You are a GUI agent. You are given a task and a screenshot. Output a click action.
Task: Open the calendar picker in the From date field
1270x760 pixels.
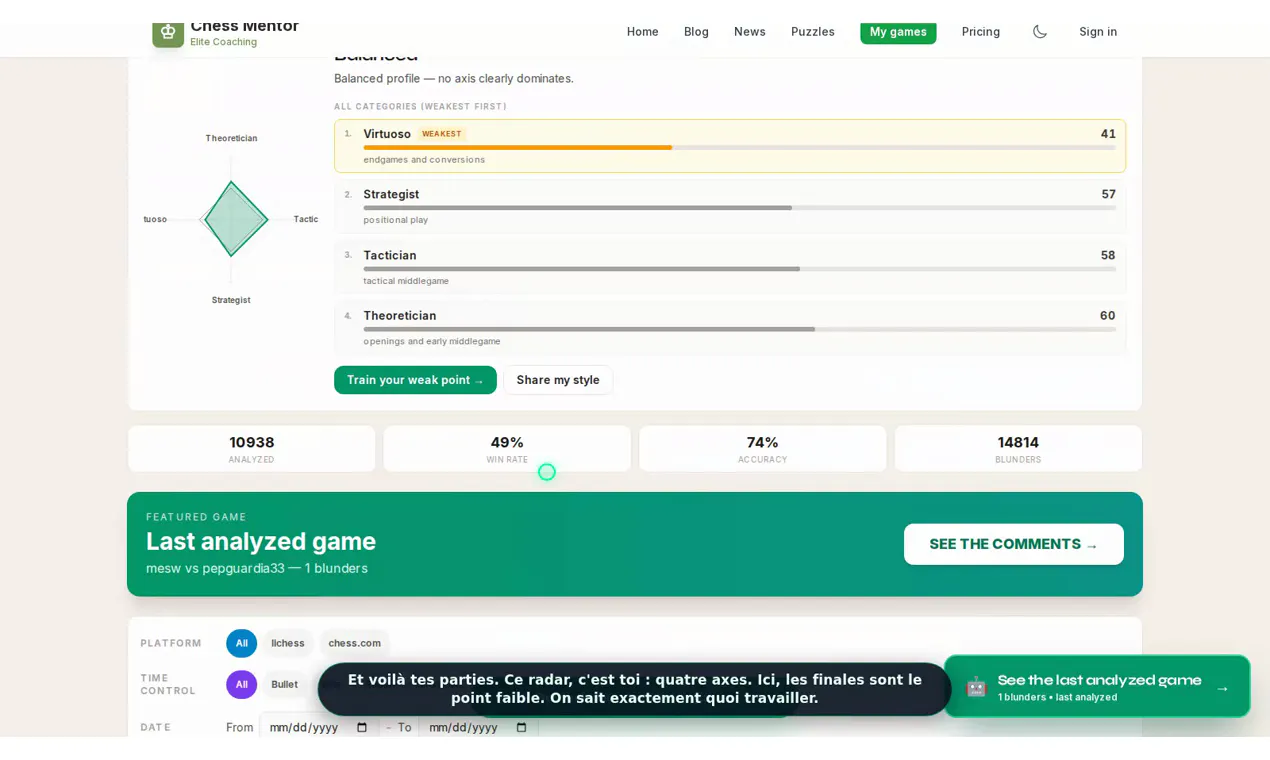pos(362,727)
